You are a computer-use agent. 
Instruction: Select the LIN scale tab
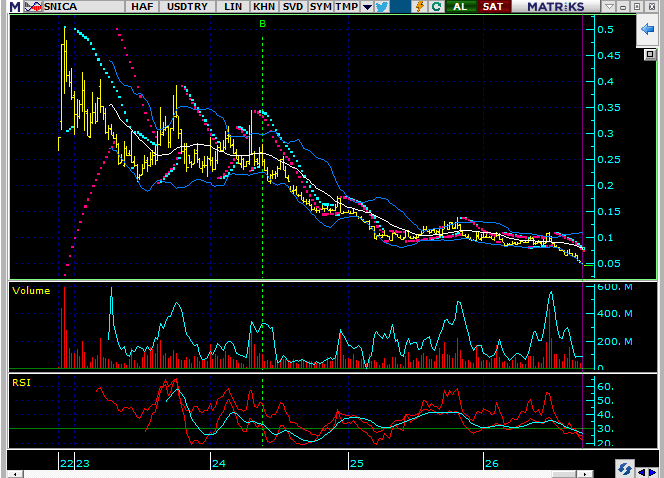pos(233,6)
